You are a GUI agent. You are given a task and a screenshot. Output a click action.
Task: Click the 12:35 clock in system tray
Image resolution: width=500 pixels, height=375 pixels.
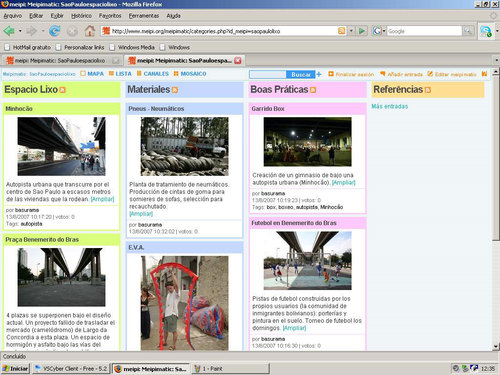tap(488, 369)
